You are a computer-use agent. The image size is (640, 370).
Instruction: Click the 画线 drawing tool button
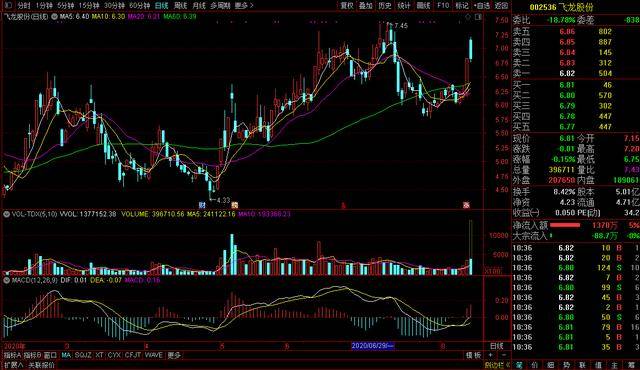(423, 5)
